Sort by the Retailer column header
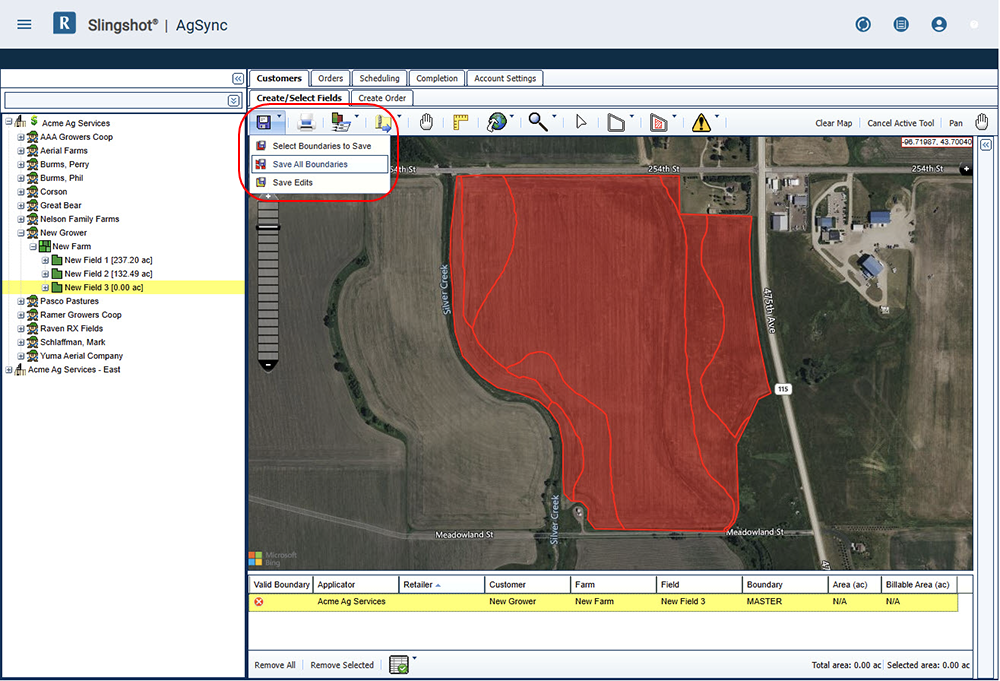 (441, 584)
